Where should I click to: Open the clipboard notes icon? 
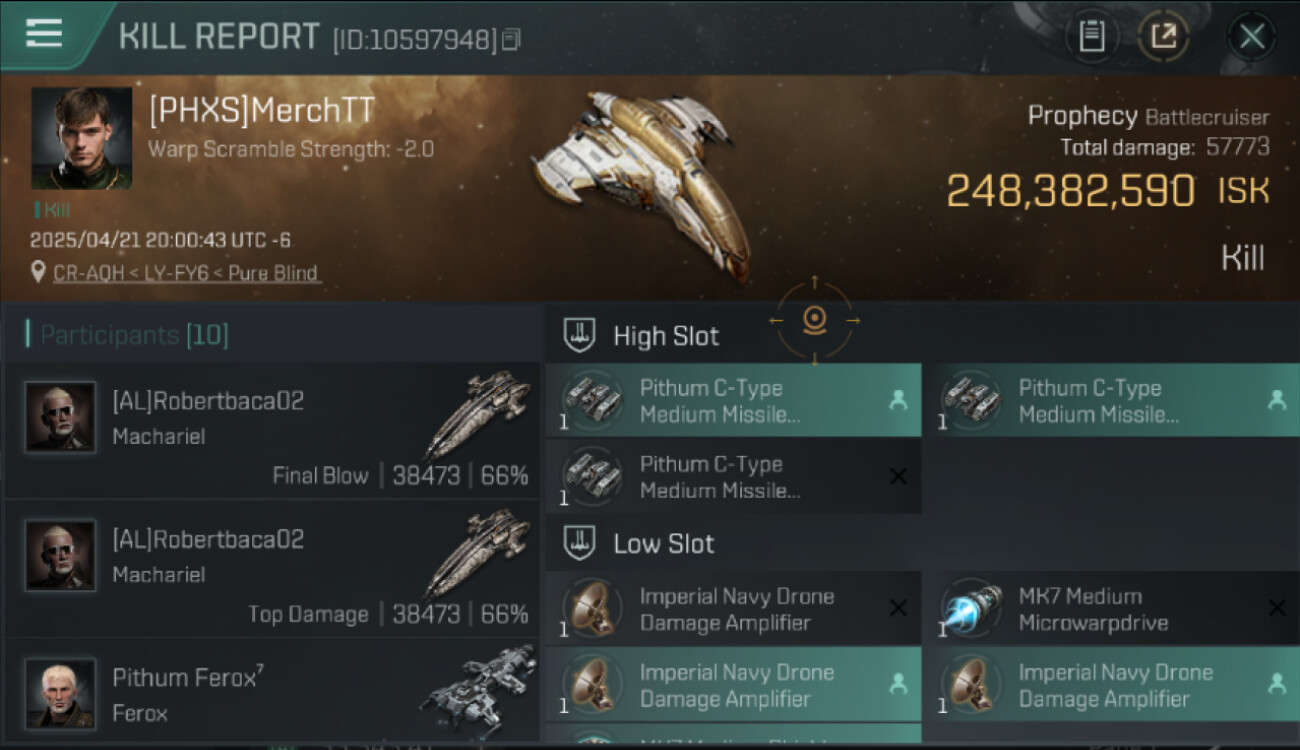1091,37
